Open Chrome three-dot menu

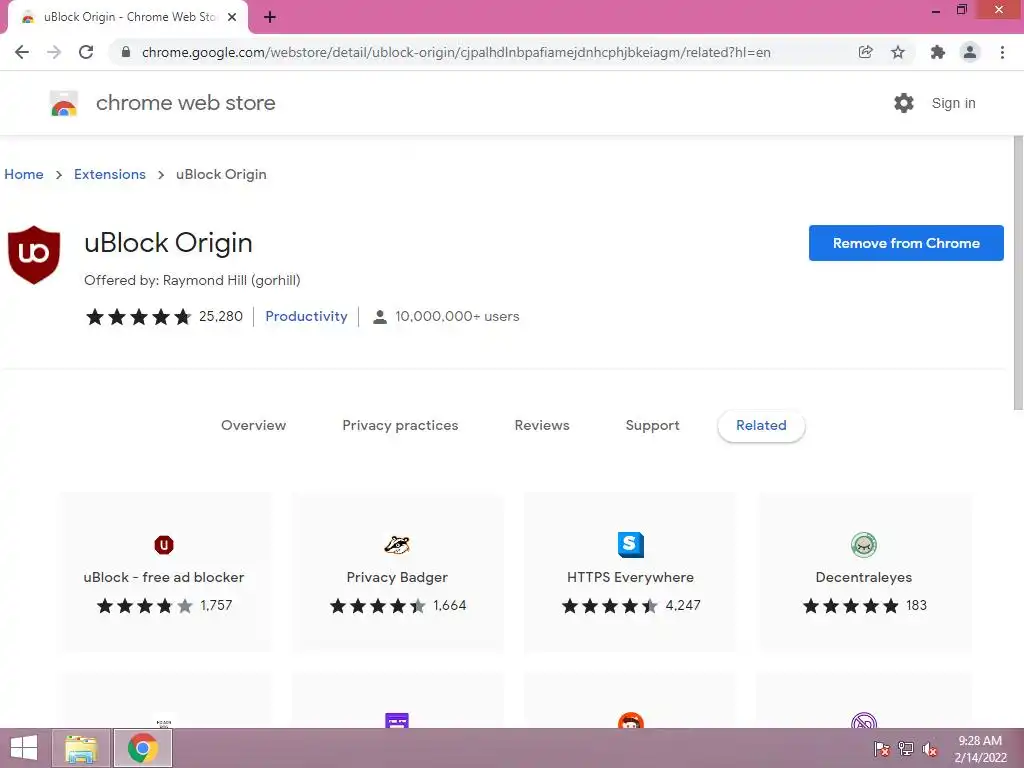pos(1002,52)
